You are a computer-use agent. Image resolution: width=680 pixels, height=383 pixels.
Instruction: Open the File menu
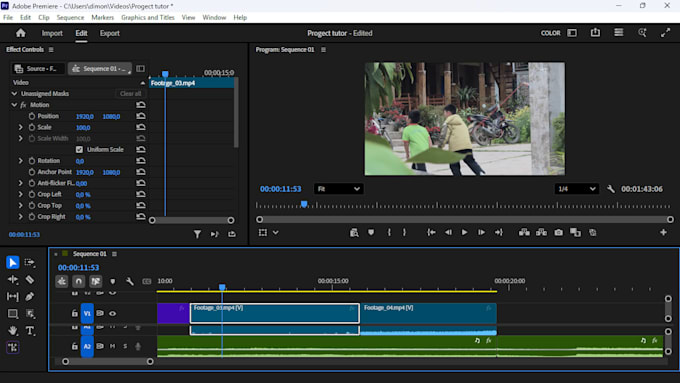8,17
